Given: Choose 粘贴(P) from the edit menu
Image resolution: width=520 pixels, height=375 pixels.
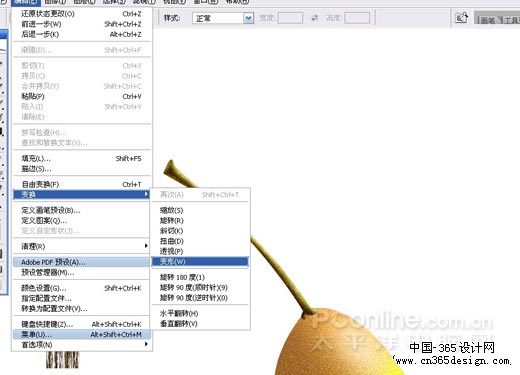Looking at the screenshot, I should pyautogui.click(x=82, y=96).
